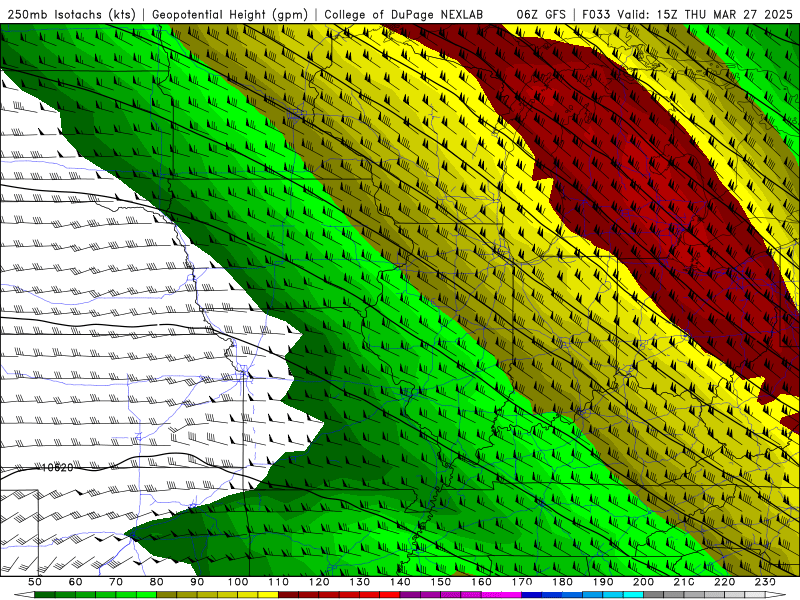Click the dark blue swatch under 170
This screenshot has width=800, height=600.
[532, 595]
